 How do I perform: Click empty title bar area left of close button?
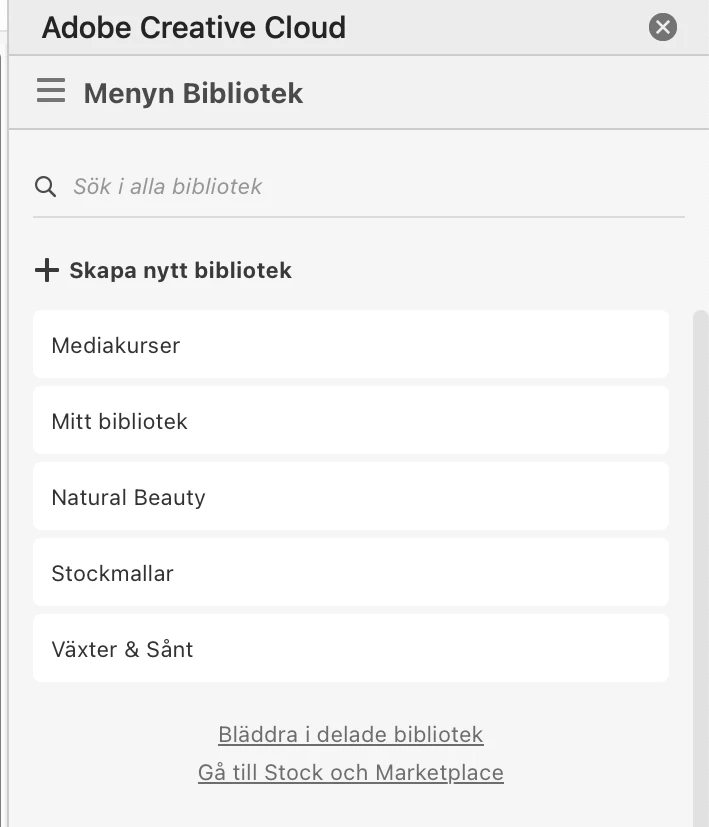pyautogui.click(x=496, y=27)
